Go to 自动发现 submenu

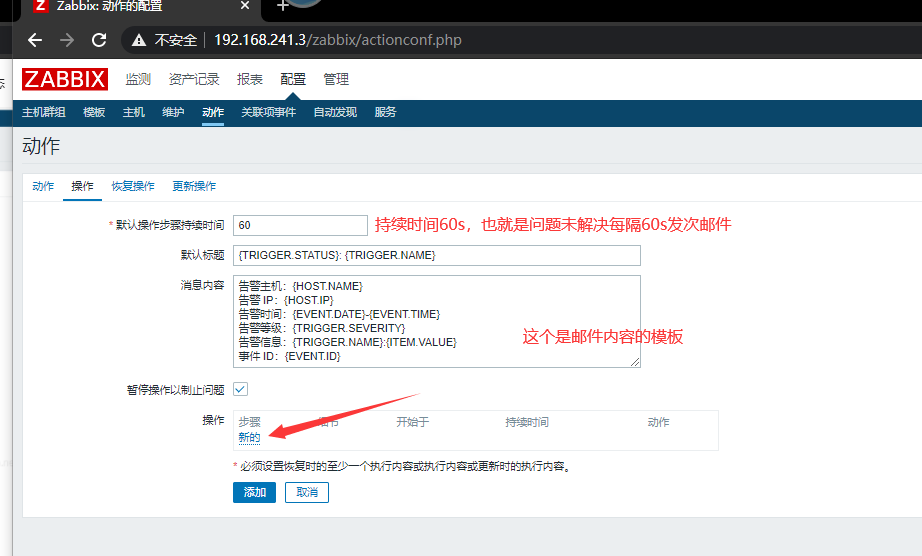(335, 112)
